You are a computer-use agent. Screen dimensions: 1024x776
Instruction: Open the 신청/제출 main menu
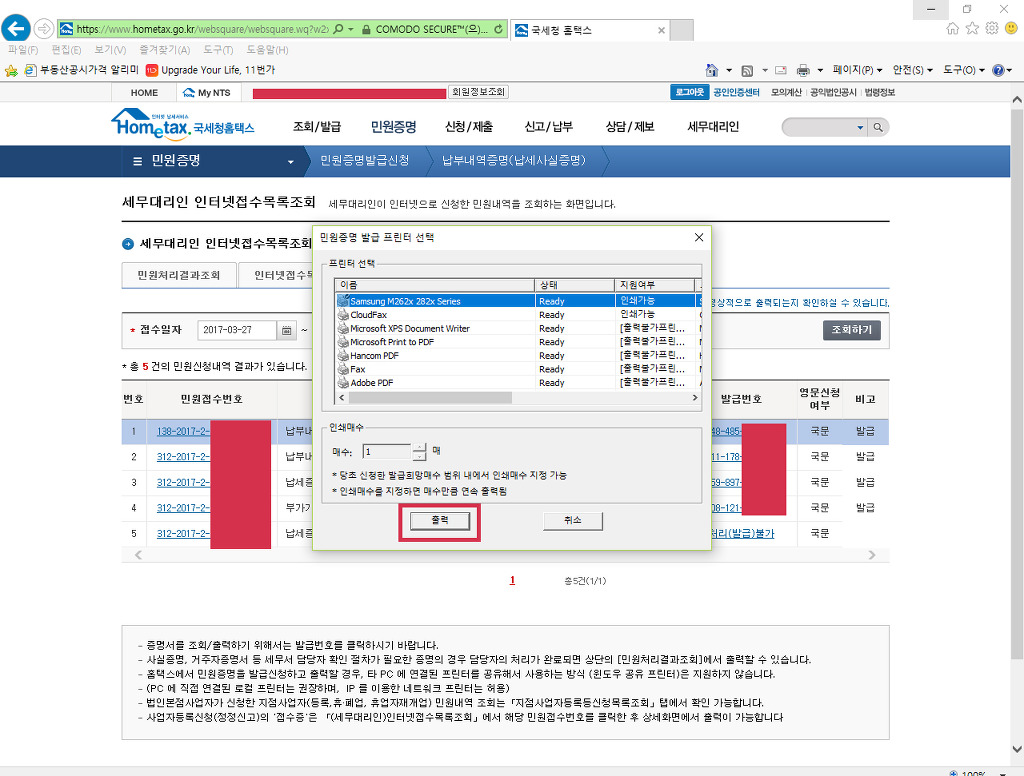[x=469, y=127]
